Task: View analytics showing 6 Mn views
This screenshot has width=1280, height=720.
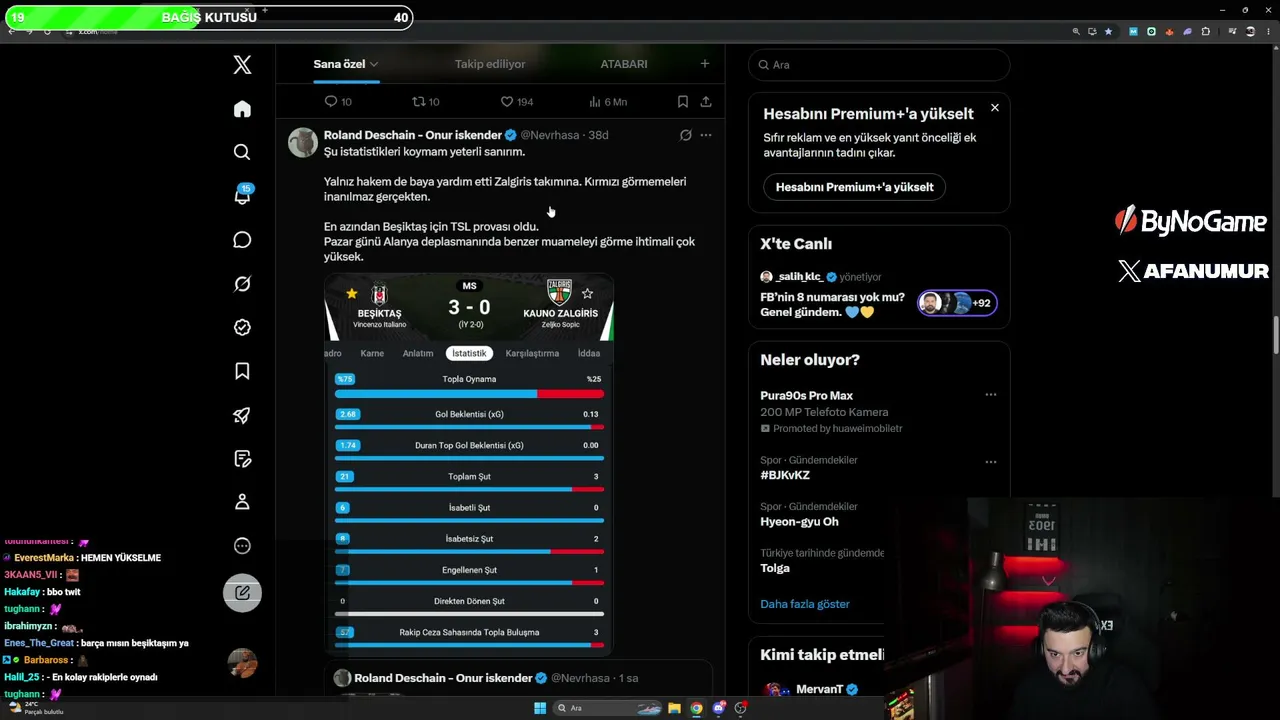Action: (x=608, y=102)
